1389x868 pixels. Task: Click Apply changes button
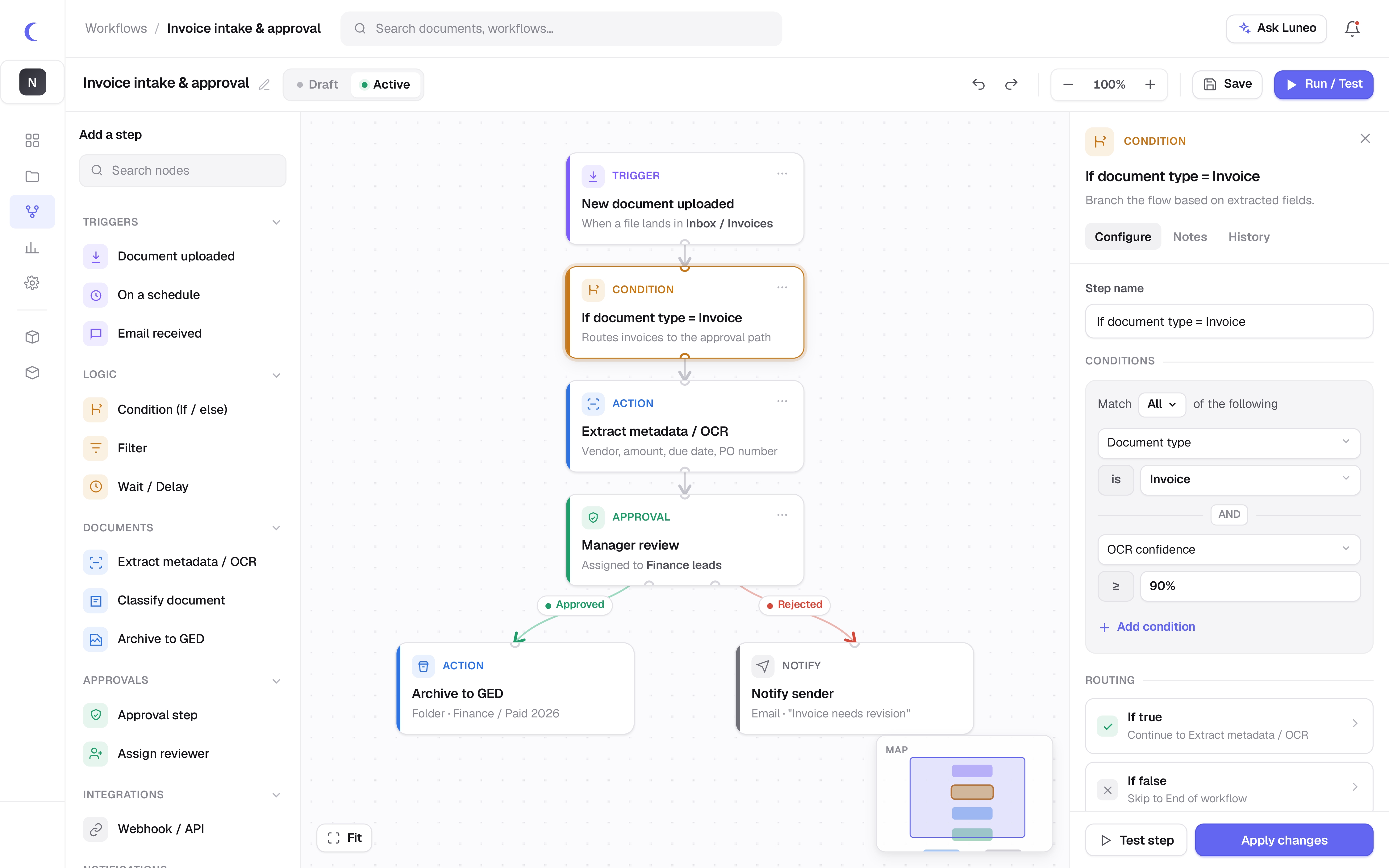click(x=1284, y=840)
